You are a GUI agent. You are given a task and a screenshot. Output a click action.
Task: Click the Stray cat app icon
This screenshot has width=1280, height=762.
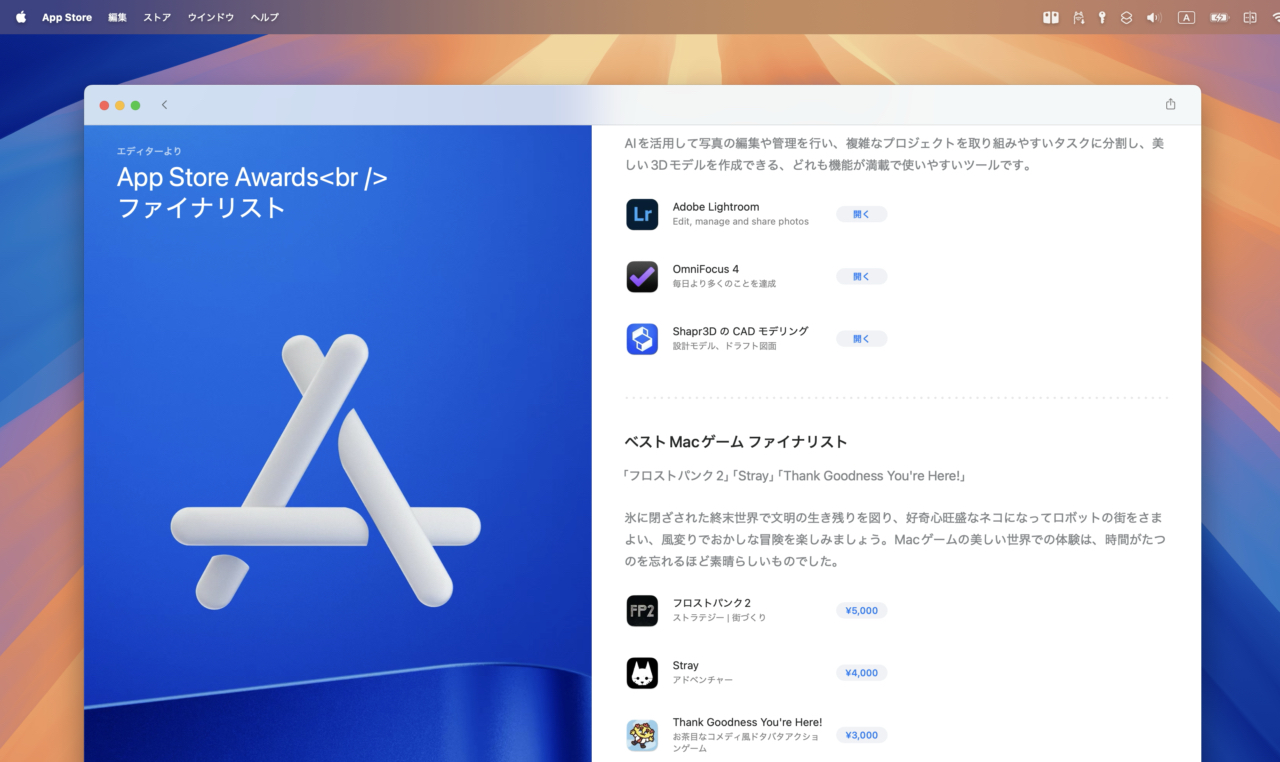pos(642,673)
